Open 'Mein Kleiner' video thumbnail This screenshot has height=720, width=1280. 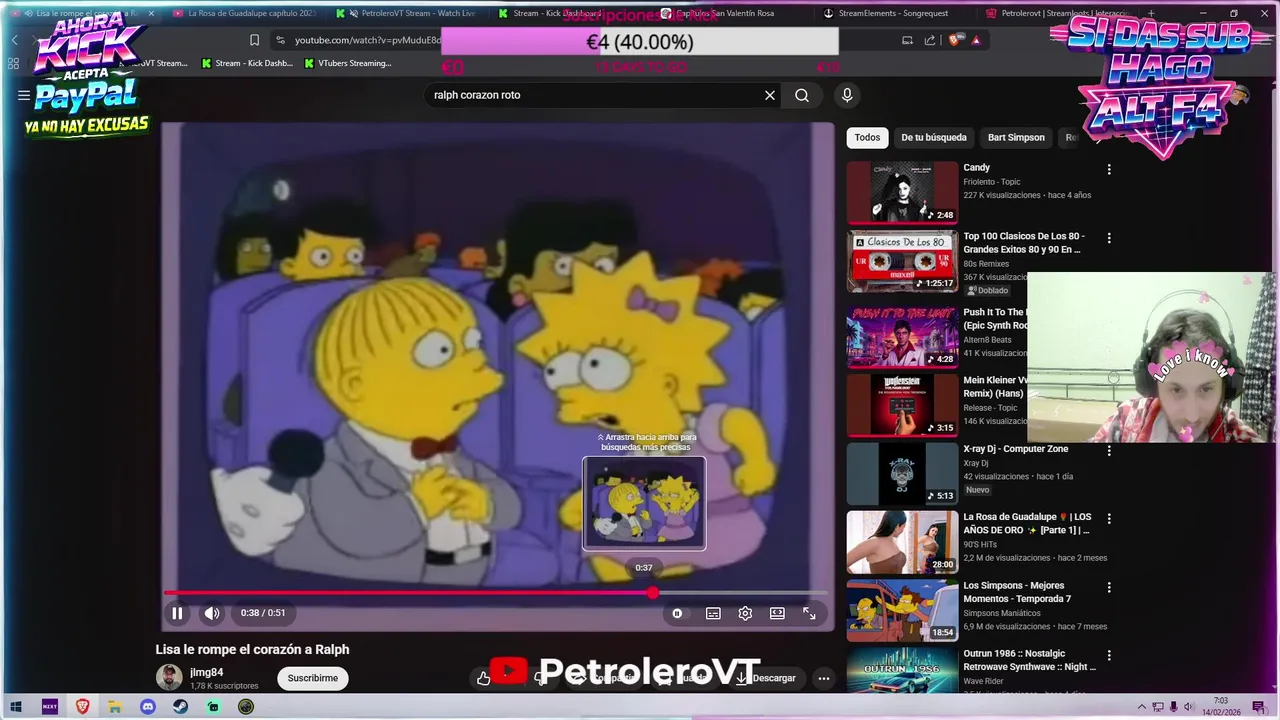pyautogui.click(x=902, y=406)
